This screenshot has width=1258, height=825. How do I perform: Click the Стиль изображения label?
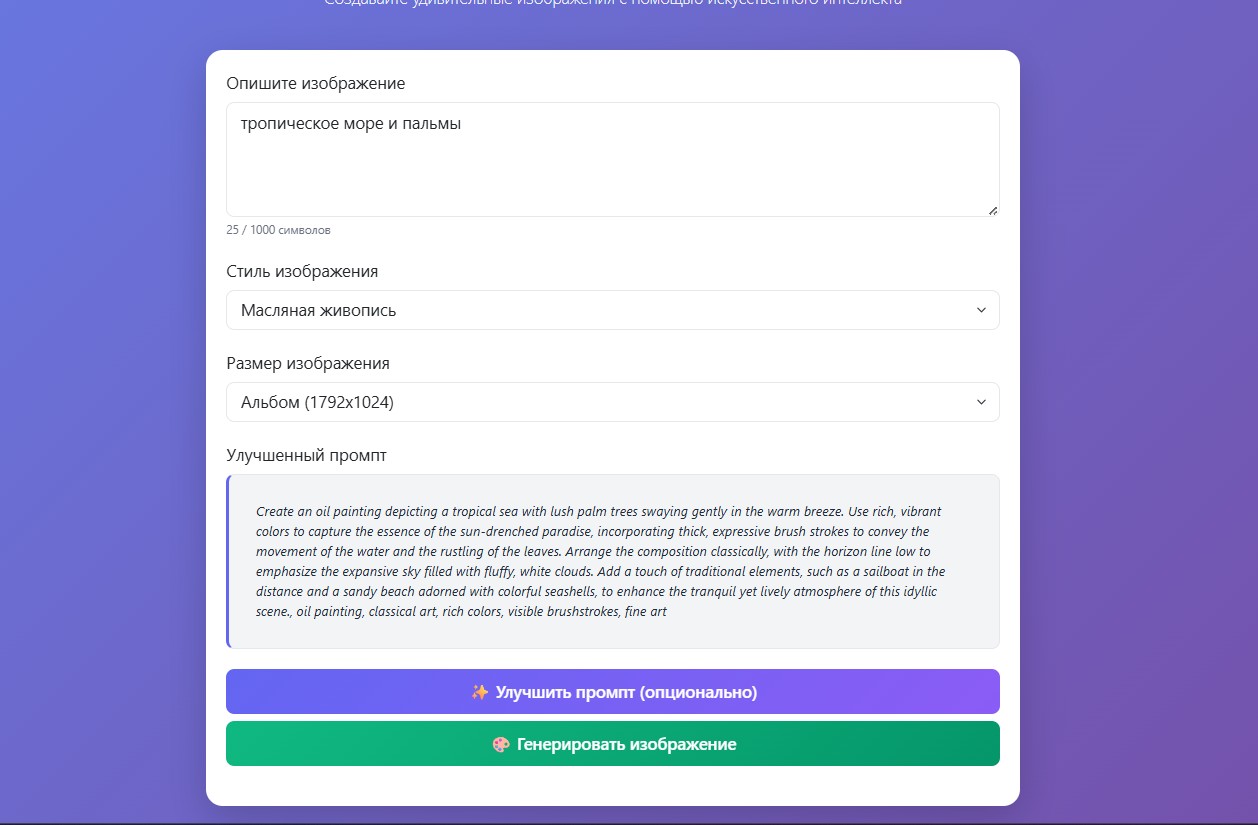[302, 271]
